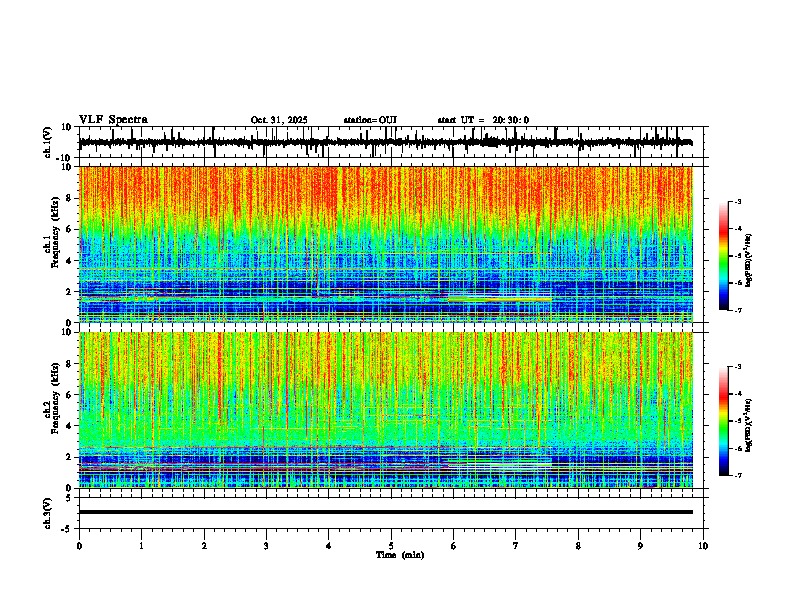
Task: Click the "8" tick on ch.2 frequency axis
Action: (70, 364)
